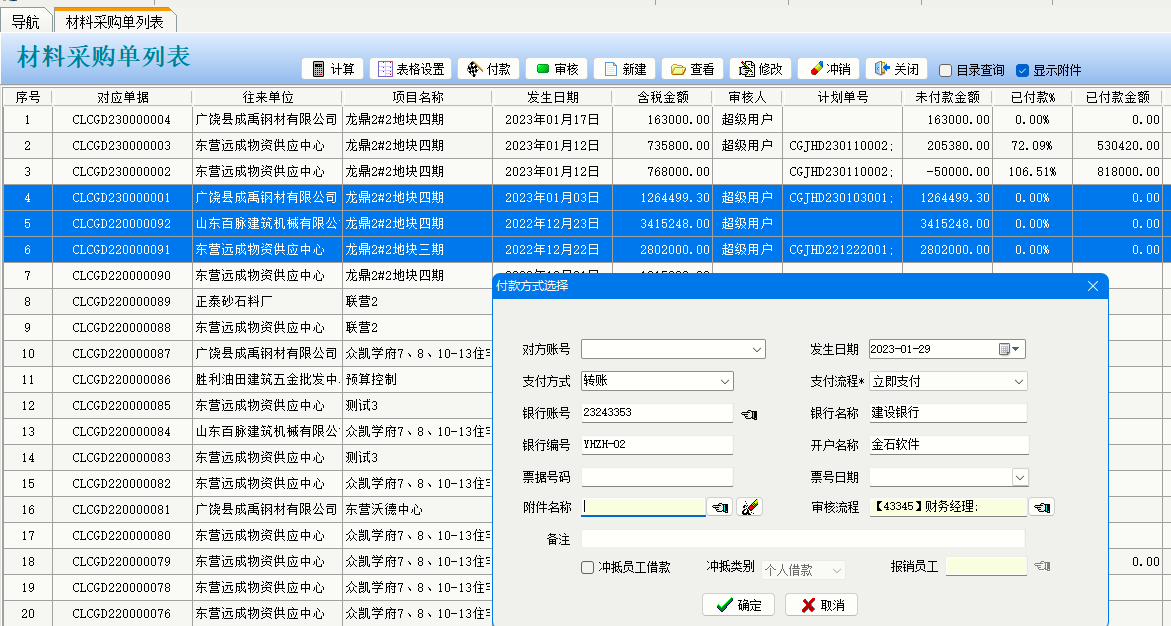Viewport: 1171px width, 626px height.
Task: Click the 新建 new document button
Action: click(624, 69)
